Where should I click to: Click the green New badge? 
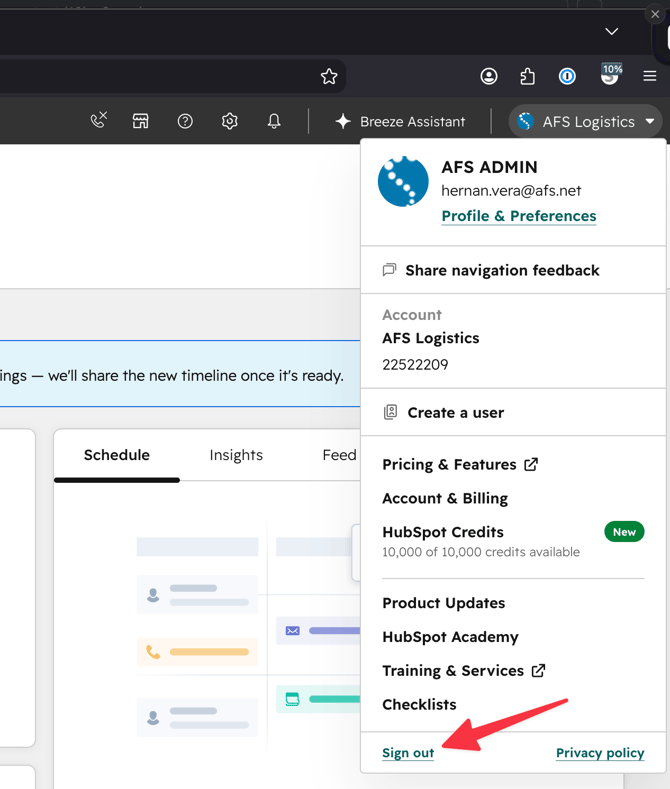click(x=624, y=532)
